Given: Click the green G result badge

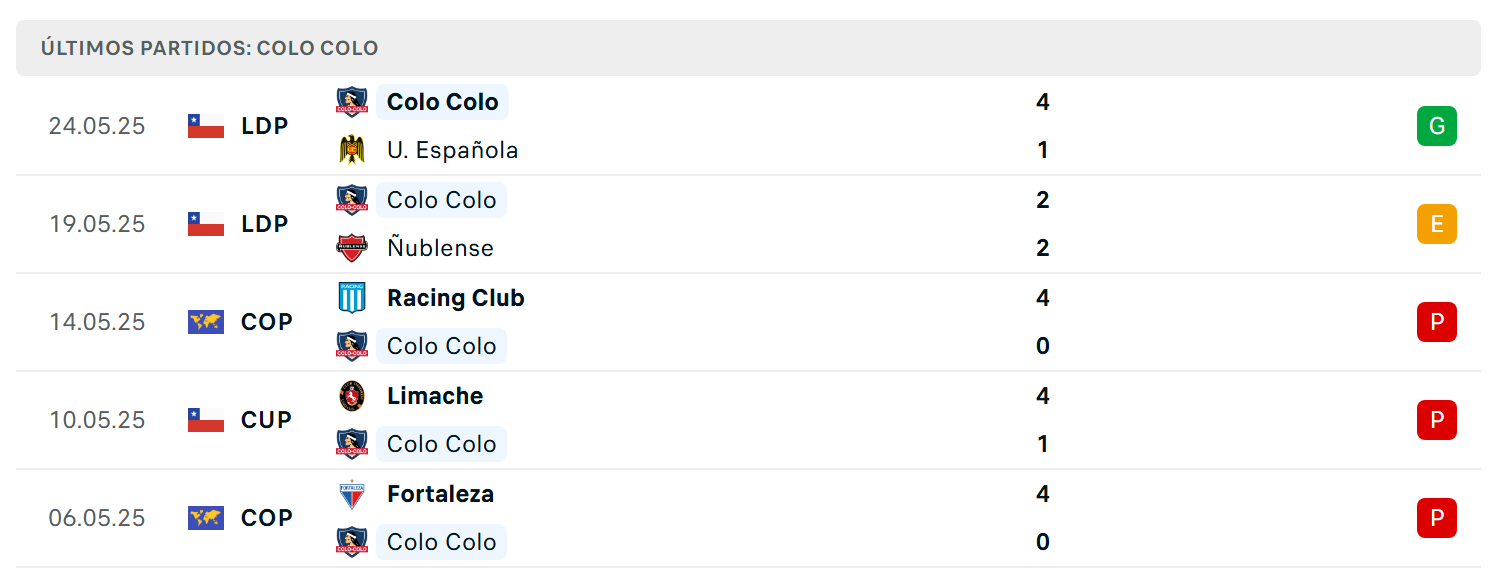Looking at the screenshot, I should 1437,126.
